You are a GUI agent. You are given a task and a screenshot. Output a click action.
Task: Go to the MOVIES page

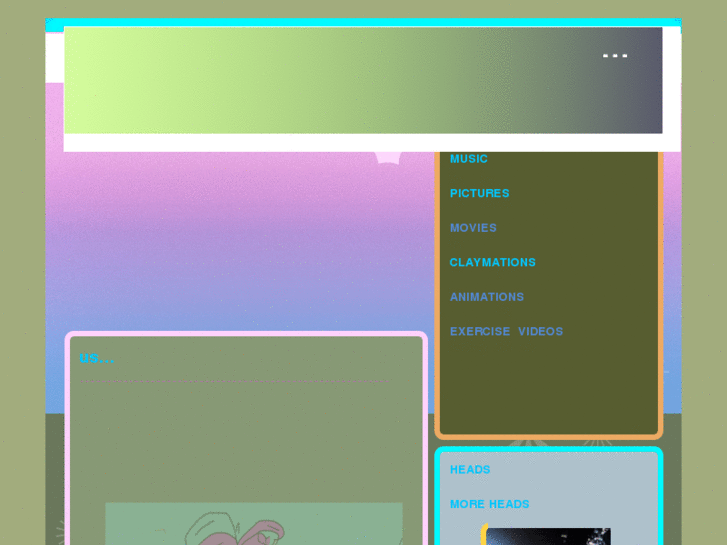(x=473, y=228)
